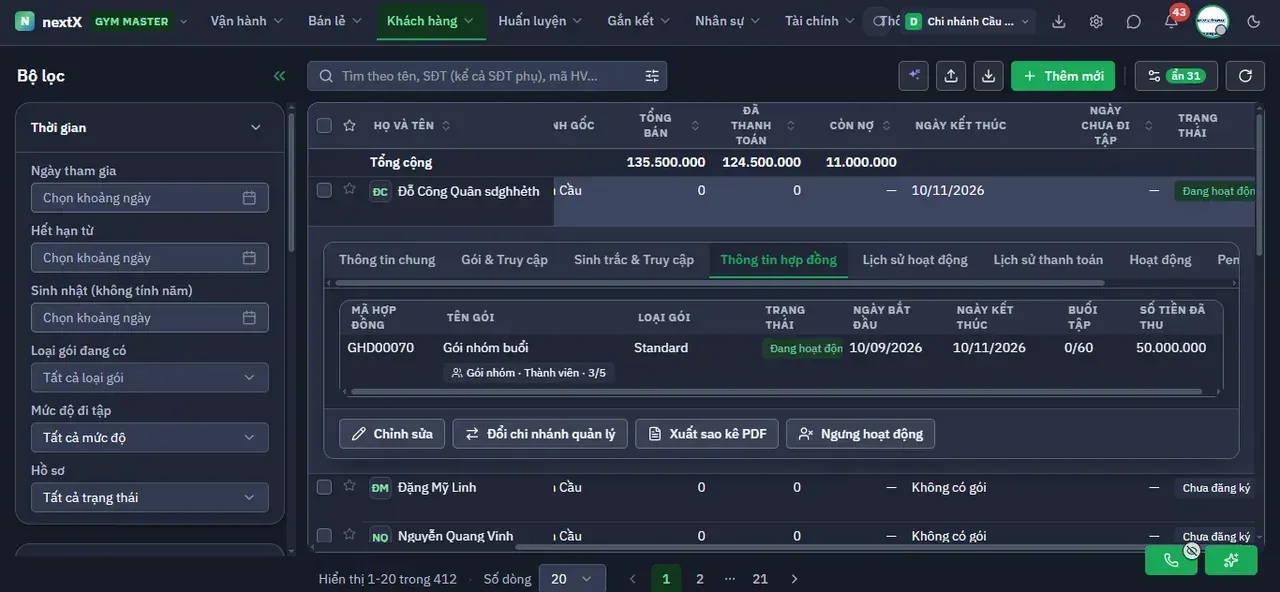Open column settings showing ẩn 31
Image resolution: width=1280 pixels, height=592 pixels.
(1176, 76)
